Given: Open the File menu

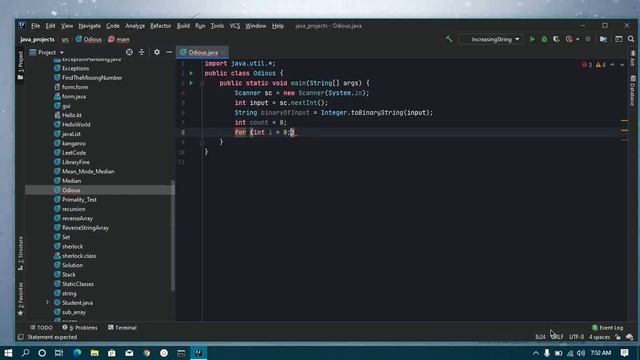Looking at the screenshot, I should pyautogui.click(x=36, y=26).
